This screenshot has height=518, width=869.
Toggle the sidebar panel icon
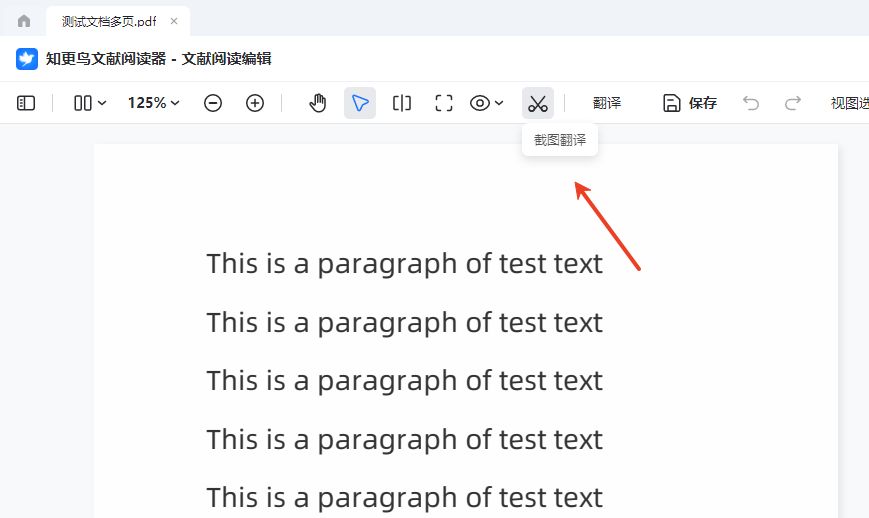point(26,103)
